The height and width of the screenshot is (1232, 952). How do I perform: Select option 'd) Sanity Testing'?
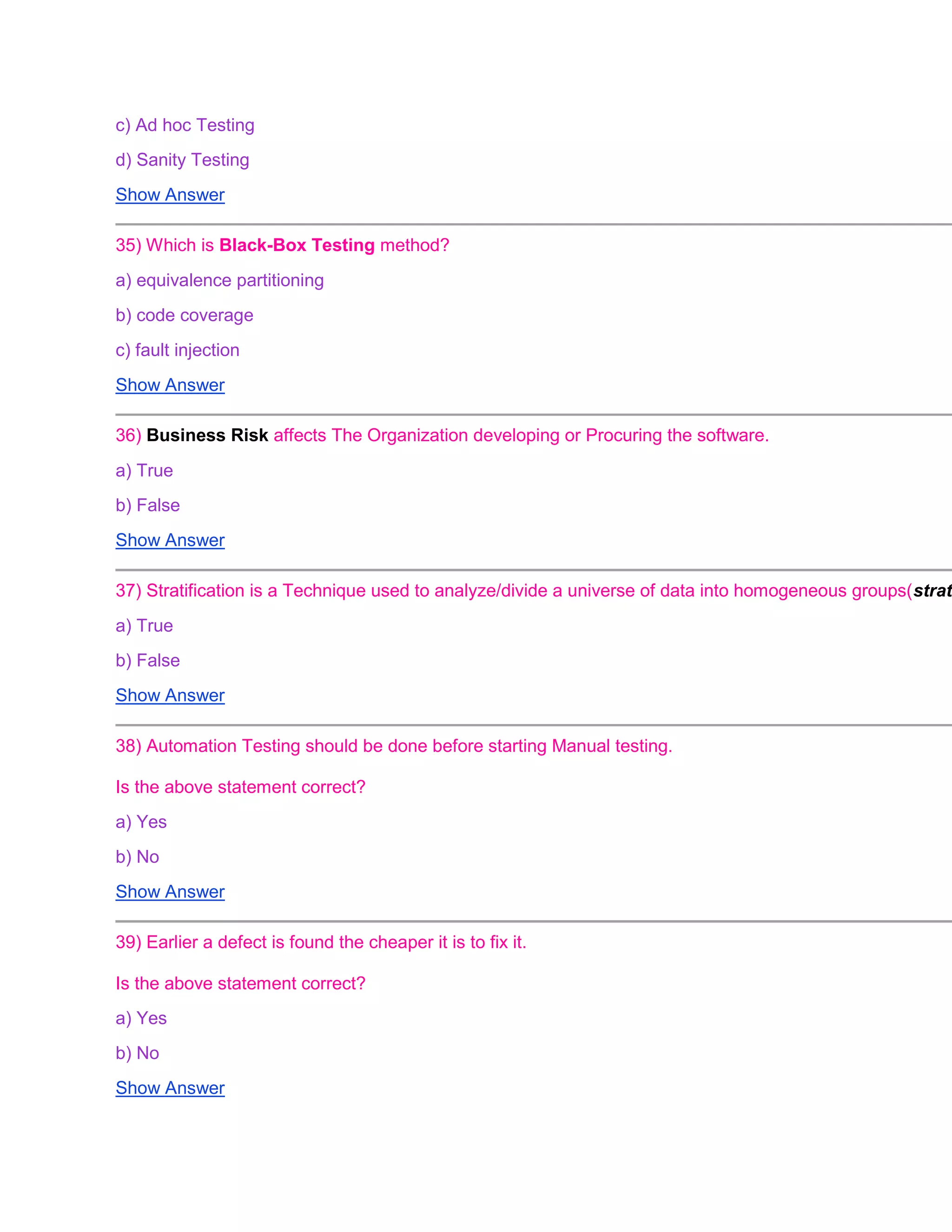(x=182, y=160)
